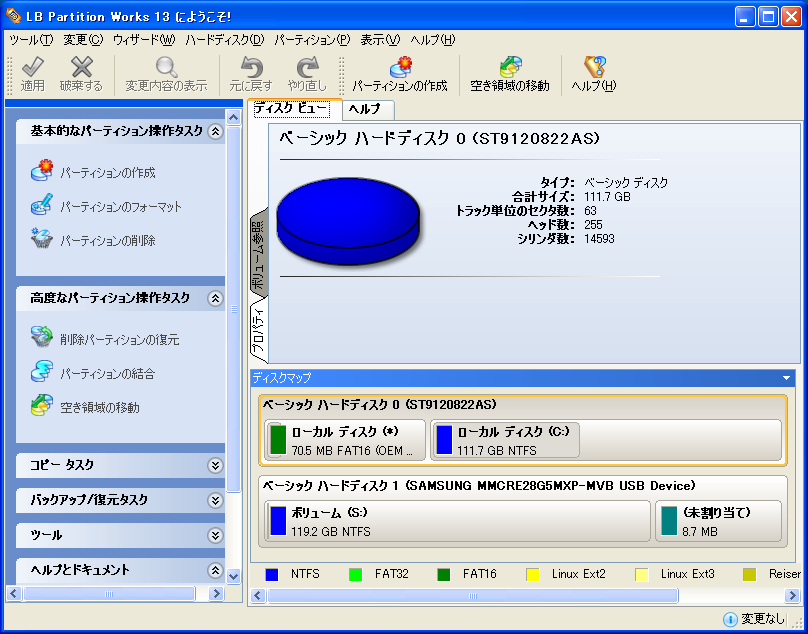Screen dimensions: 808x634
Task: Open the ディスクマップ panel dropdown arrow
Action: pyautogui.click(x=785, y=378)
